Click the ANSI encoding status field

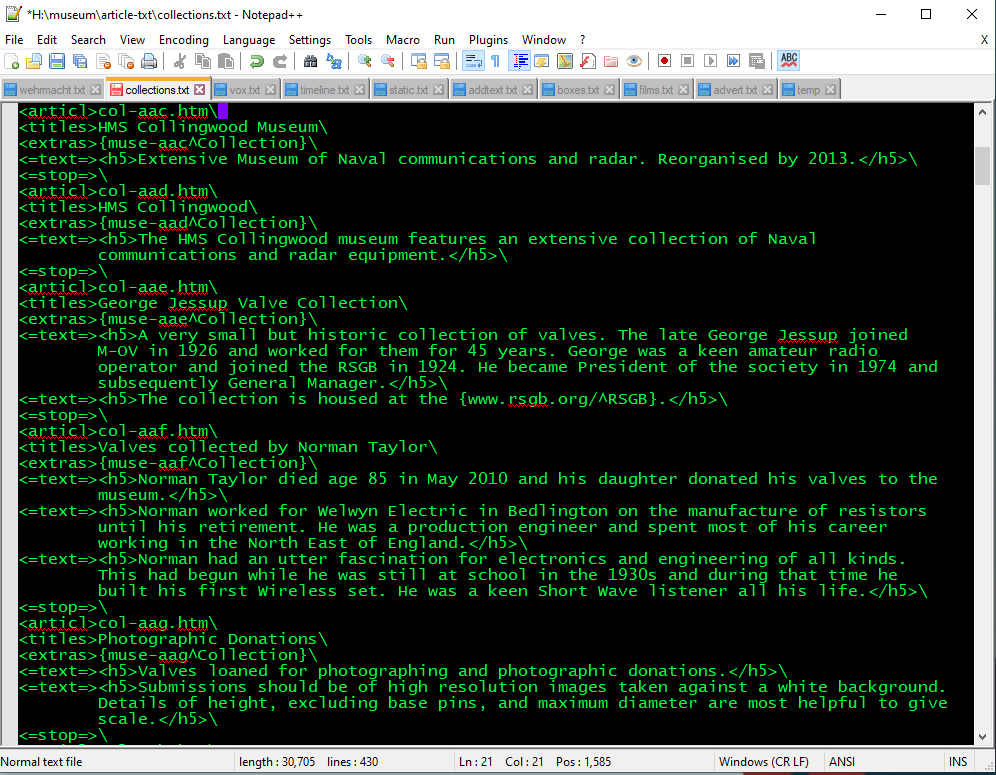(842, 762)
